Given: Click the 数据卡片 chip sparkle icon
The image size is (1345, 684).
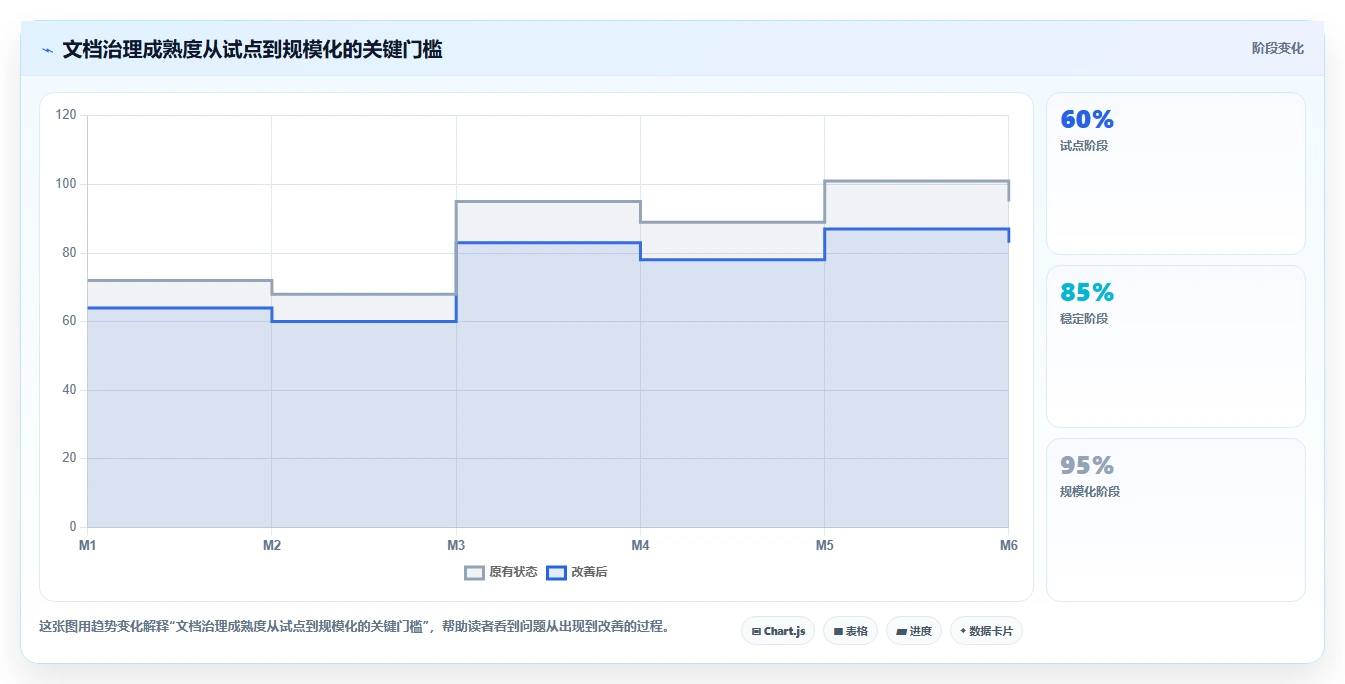Looking at the screenshot, I should pyautogui.click(x=963, y=631).
